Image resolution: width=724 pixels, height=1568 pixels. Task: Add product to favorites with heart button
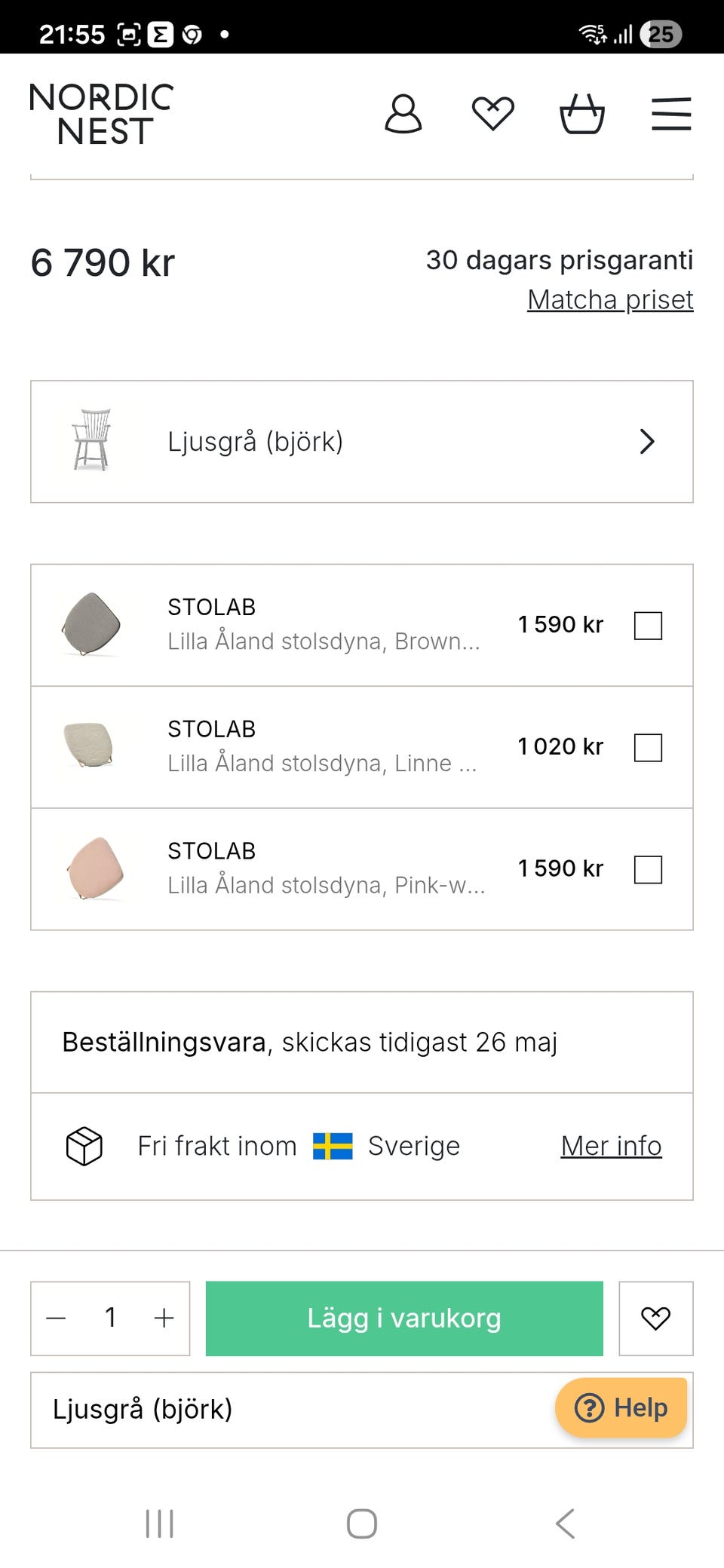(655, 1318)
